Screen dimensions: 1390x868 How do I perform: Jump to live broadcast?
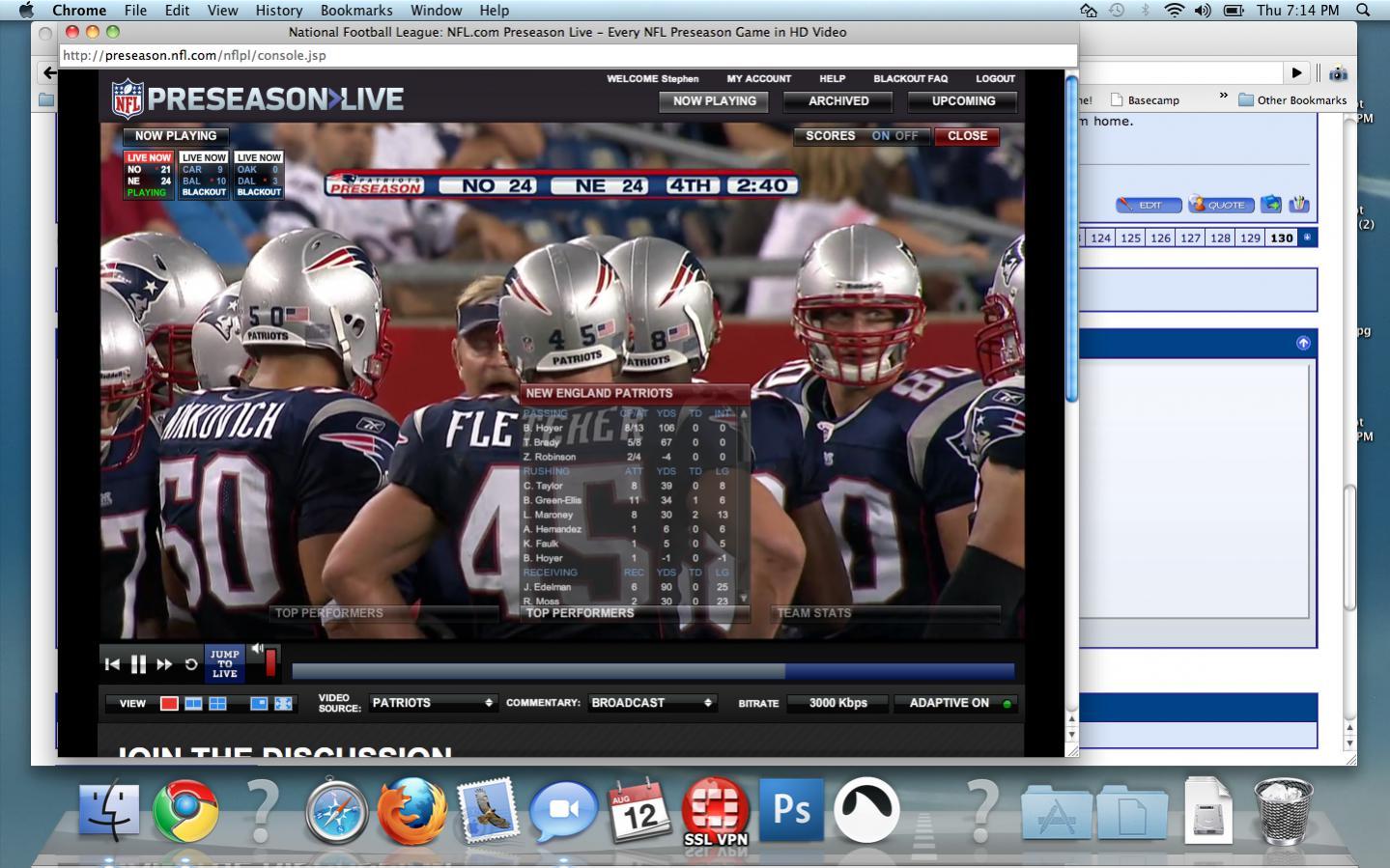tap(225, 664)
